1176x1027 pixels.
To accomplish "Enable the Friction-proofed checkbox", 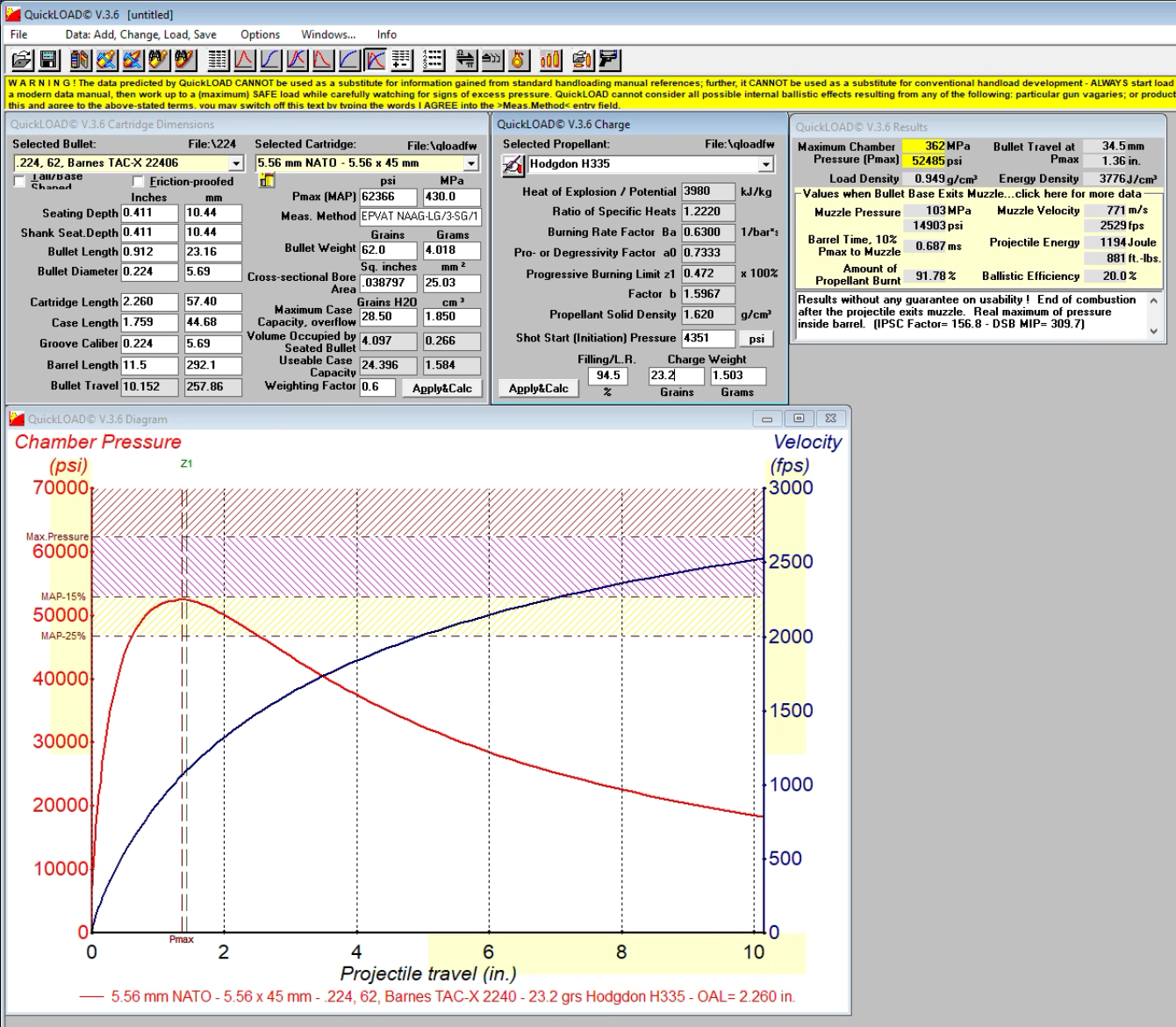I will [138, 182].
